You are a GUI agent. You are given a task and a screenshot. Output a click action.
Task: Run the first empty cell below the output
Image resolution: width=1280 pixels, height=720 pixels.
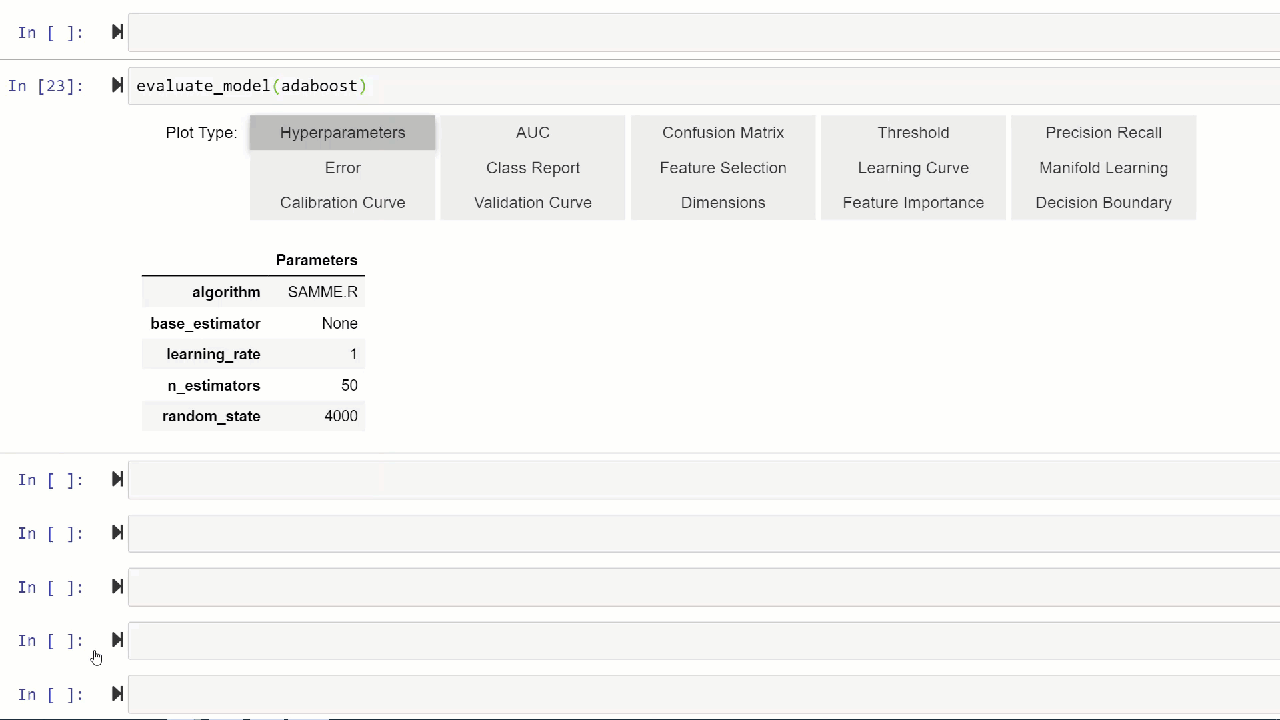[117, 479]
